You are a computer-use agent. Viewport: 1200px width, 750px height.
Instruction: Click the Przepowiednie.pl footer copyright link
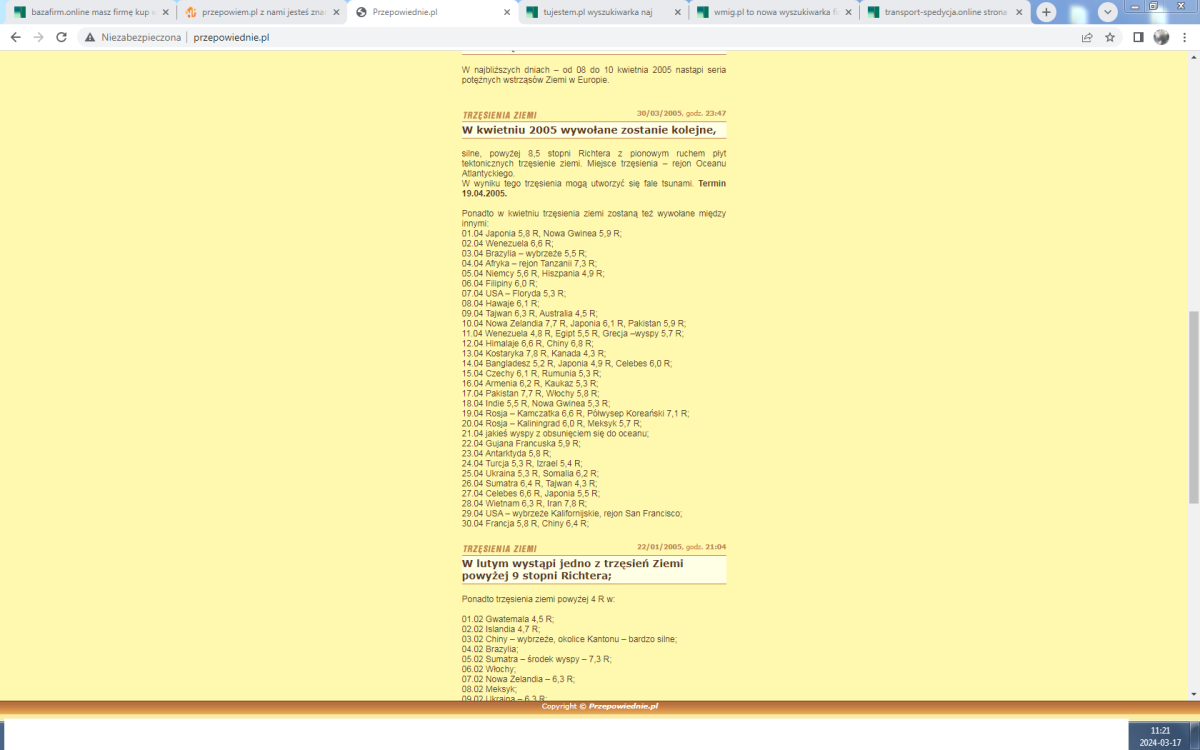(623, 706)
